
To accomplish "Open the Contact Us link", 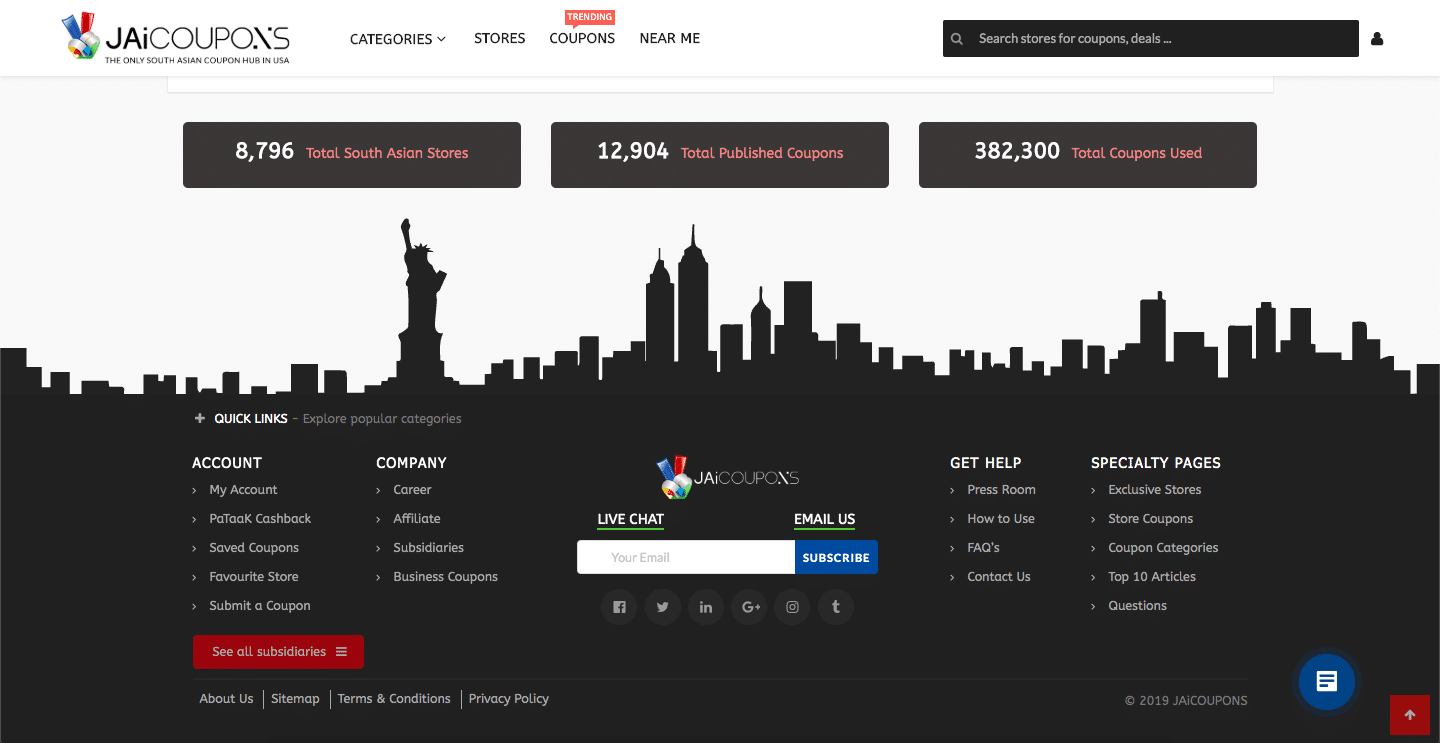I will [998, 577].
